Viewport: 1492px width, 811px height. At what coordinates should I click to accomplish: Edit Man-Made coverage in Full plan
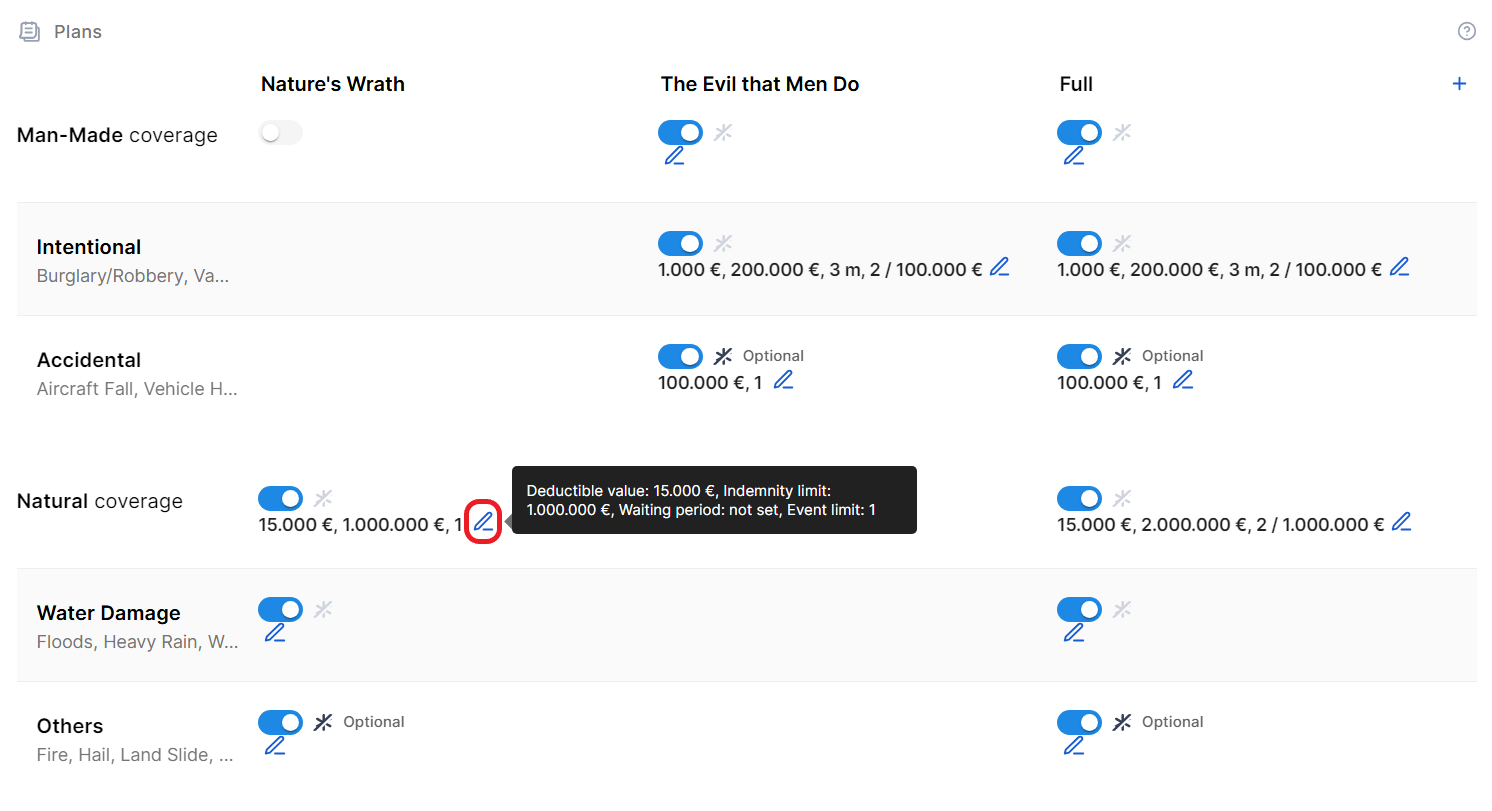(x=1074, y=156)
